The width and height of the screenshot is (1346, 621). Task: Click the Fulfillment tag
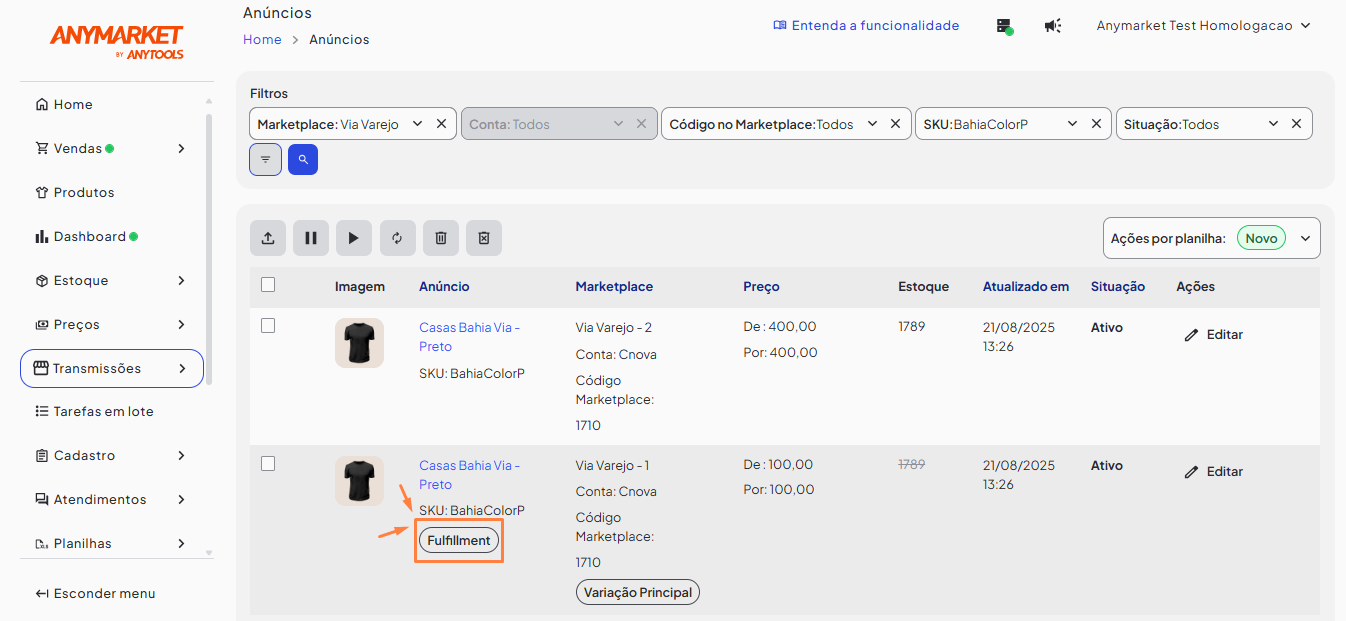coord(459,540)
